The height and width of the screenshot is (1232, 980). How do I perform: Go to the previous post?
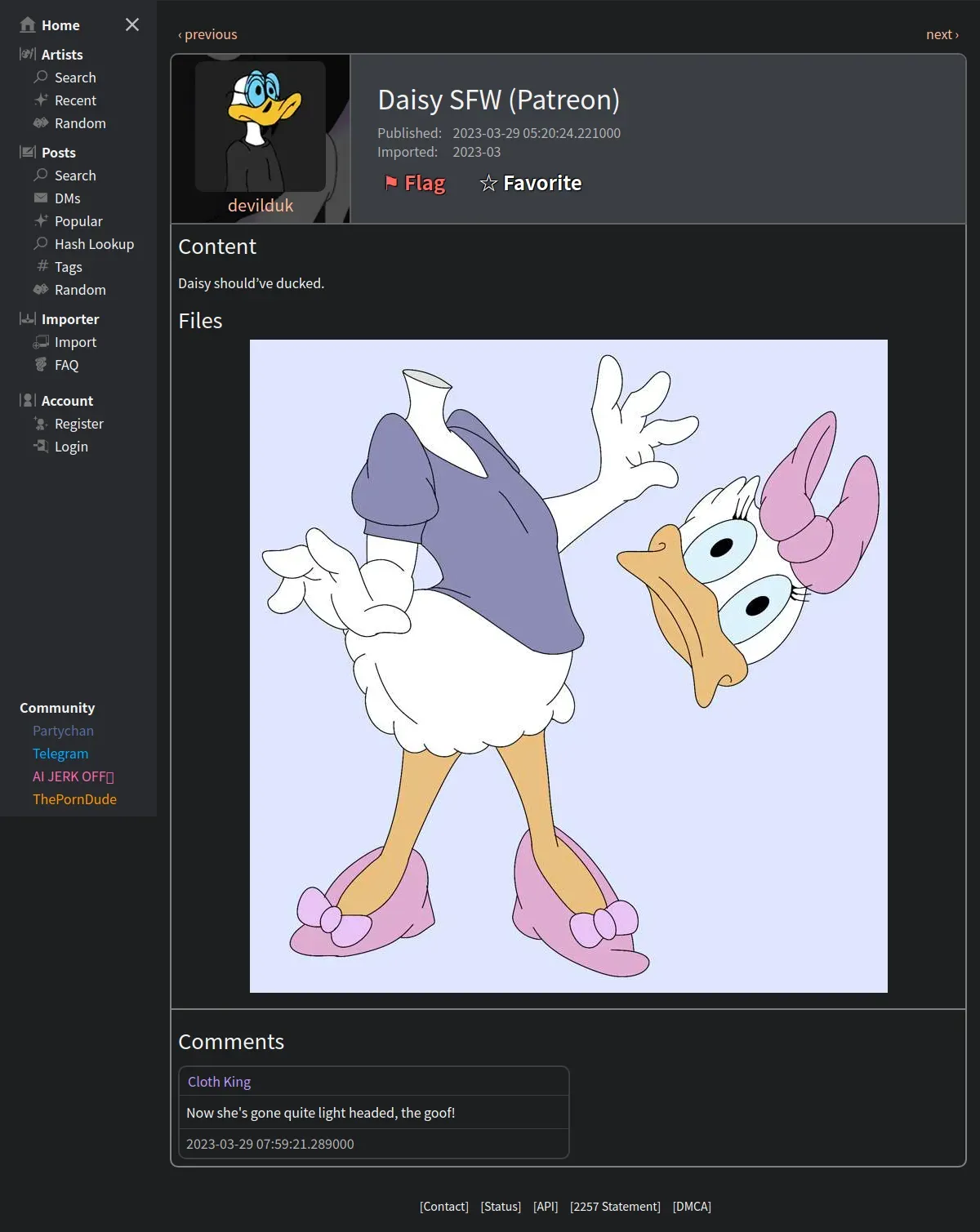point(207,34)
